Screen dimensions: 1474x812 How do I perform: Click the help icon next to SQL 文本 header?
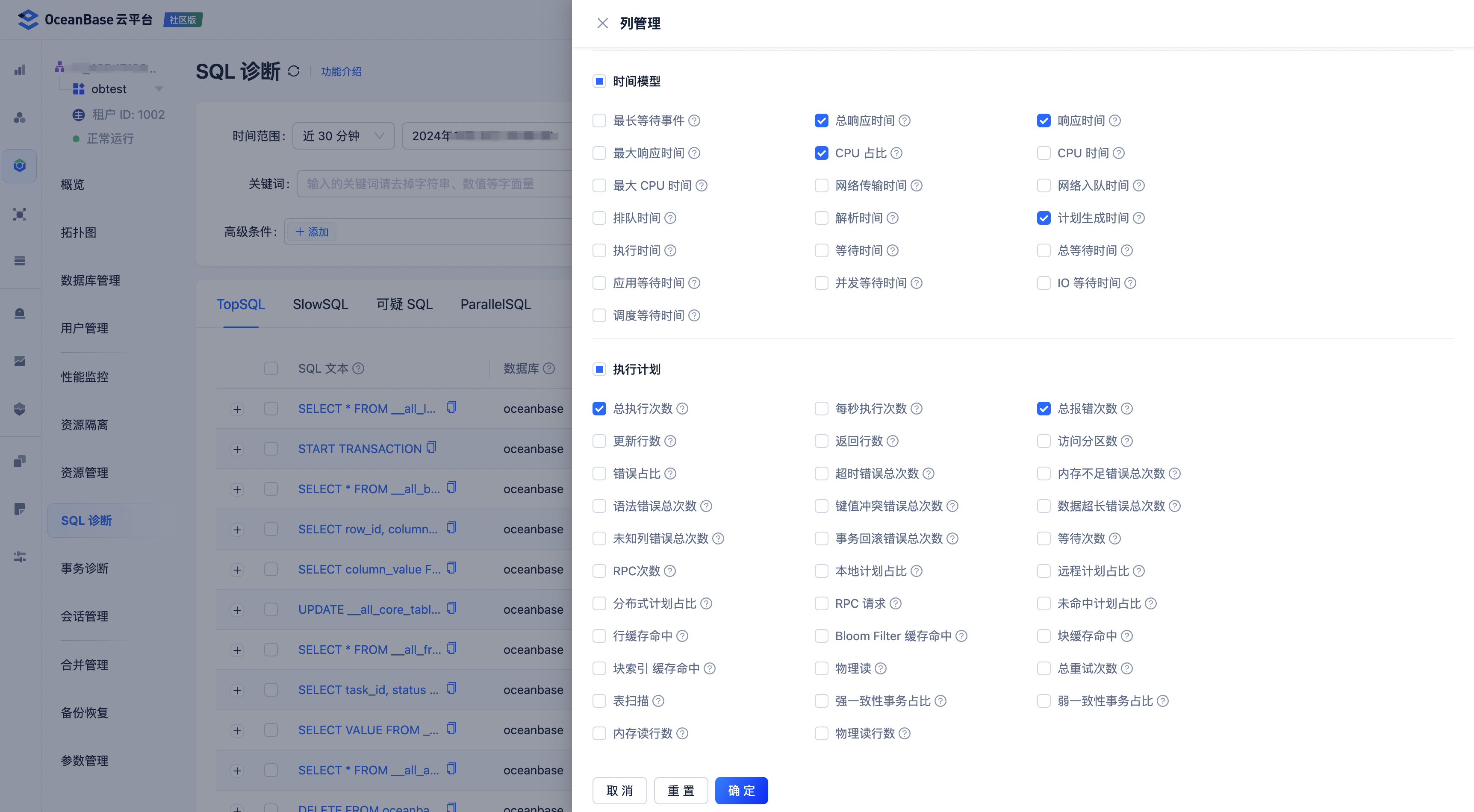tap(358, 368)
